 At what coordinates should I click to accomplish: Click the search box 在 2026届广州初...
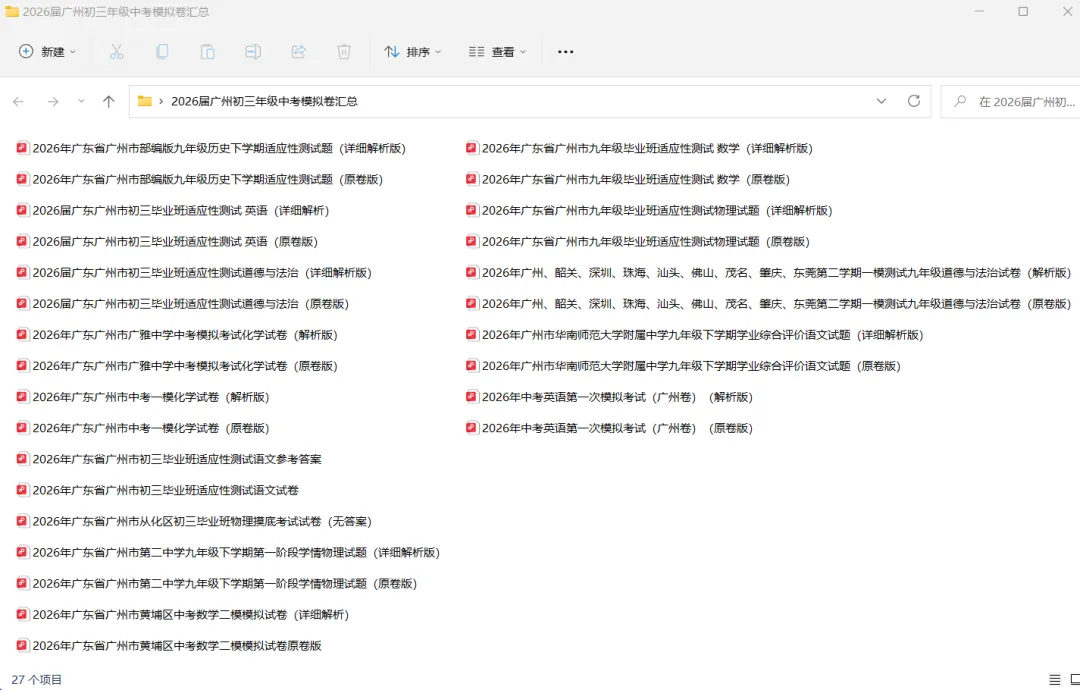[1010, 102]
